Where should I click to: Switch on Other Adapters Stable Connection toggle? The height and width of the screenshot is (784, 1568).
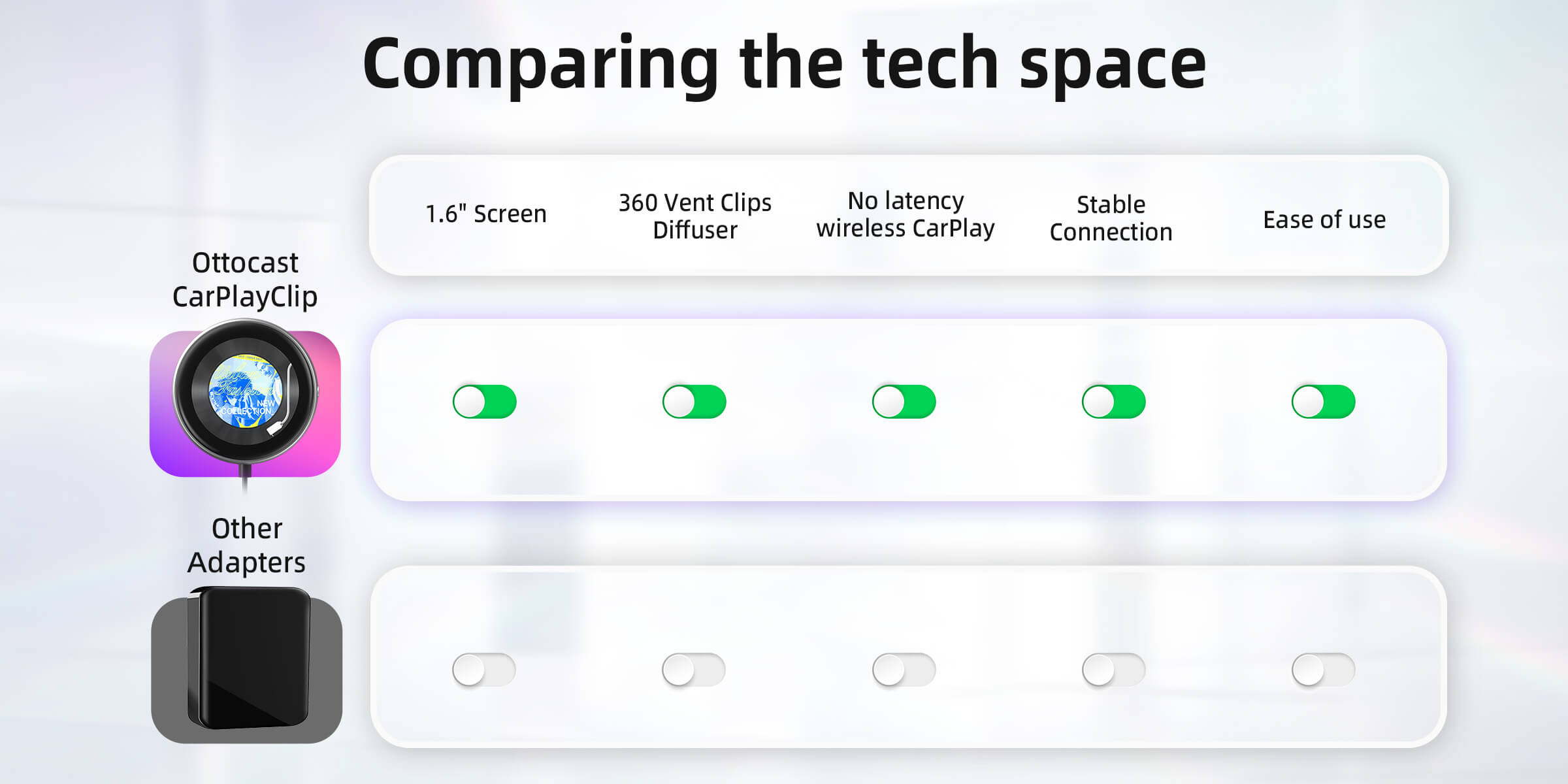[1113, 670]
